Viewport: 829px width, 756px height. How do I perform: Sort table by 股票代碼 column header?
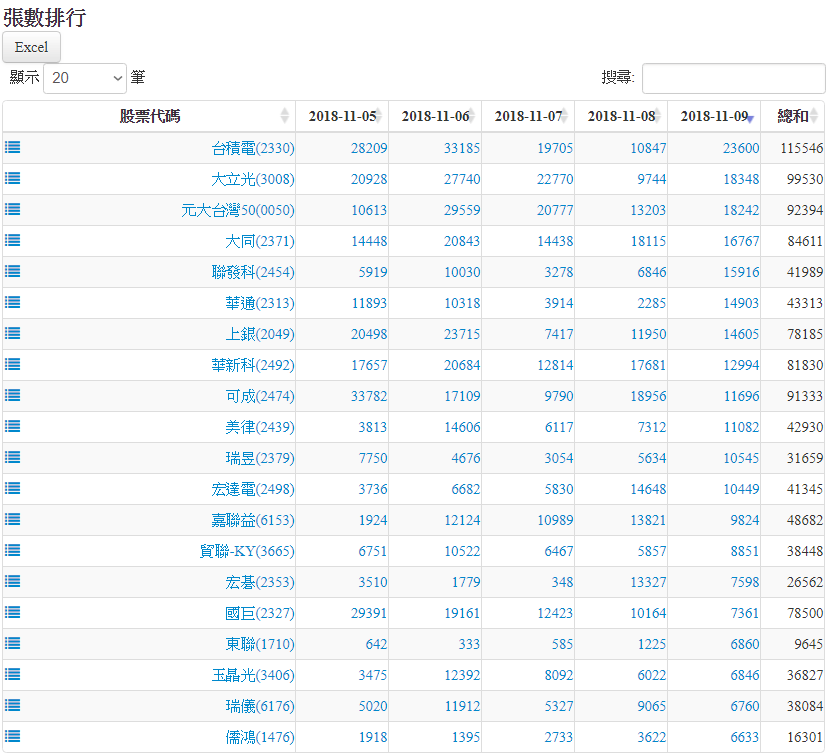click(x=149, y=116)
